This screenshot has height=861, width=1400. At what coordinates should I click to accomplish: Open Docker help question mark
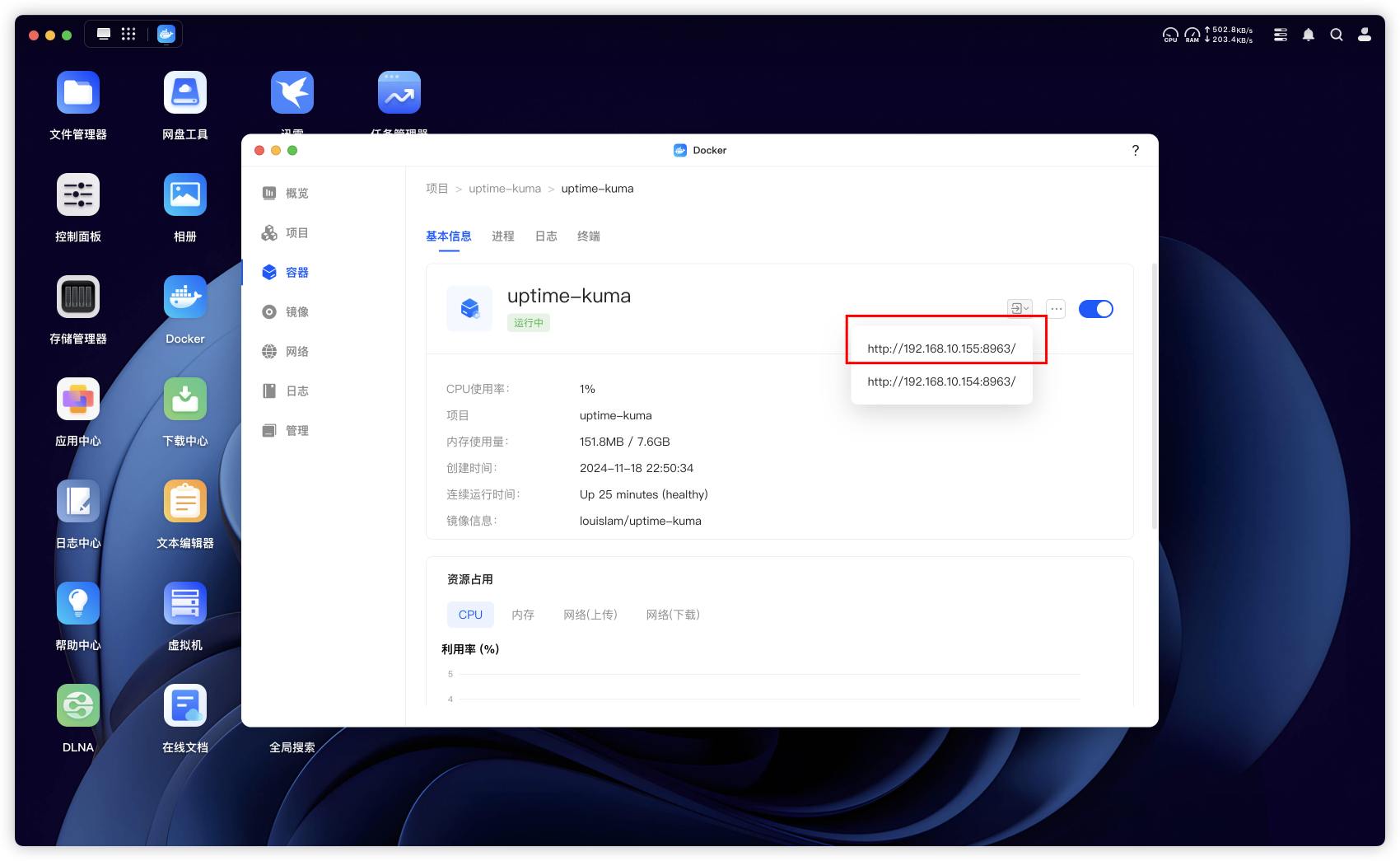coord(1136,150)
